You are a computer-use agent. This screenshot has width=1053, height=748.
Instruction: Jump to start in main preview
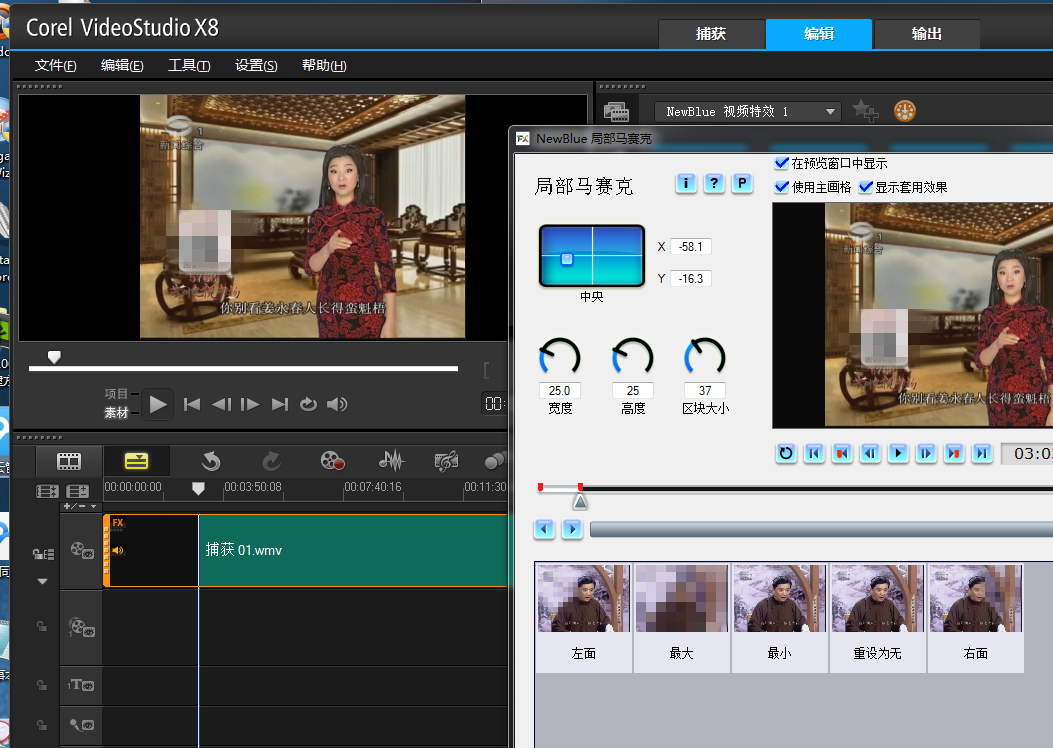(x=192, y=404)
